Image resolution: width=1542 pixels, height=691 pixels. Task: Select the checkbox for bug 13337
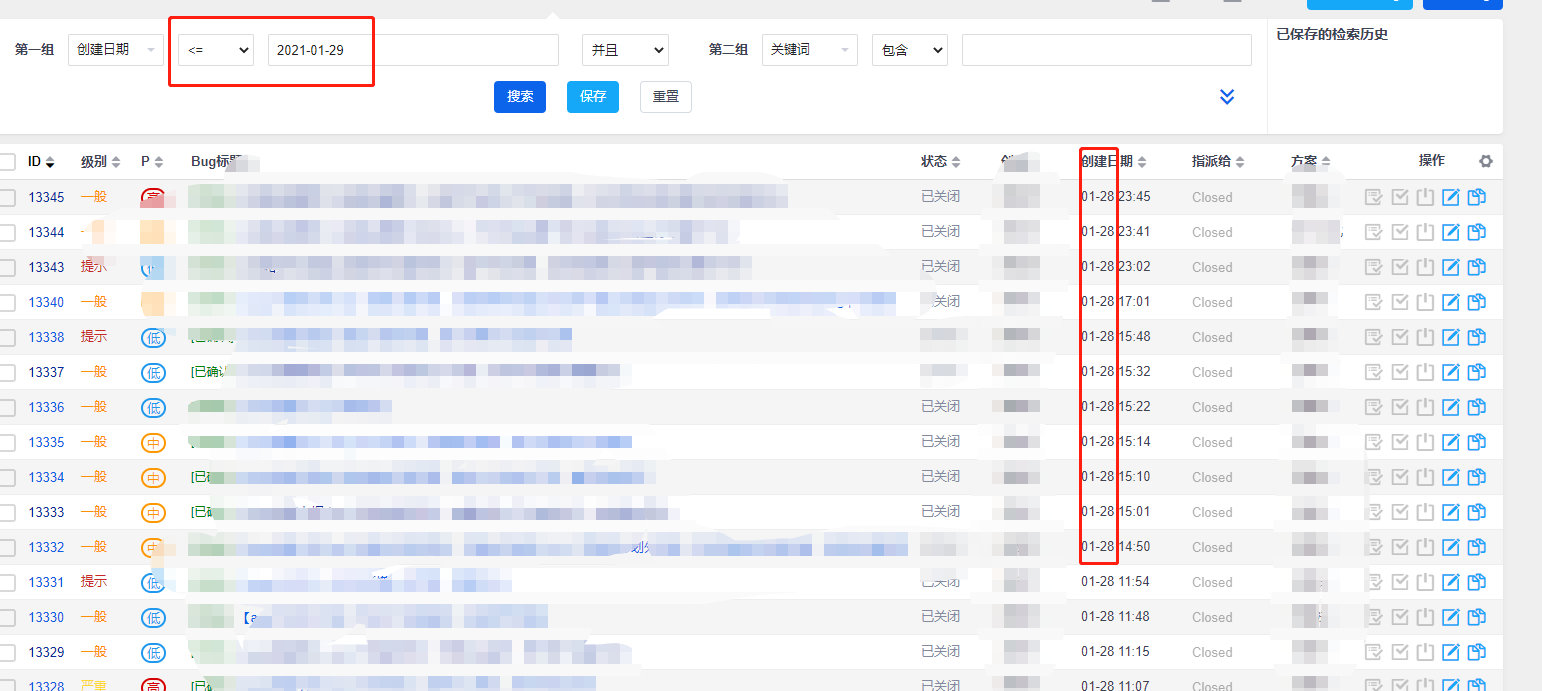tap(7, 372)
